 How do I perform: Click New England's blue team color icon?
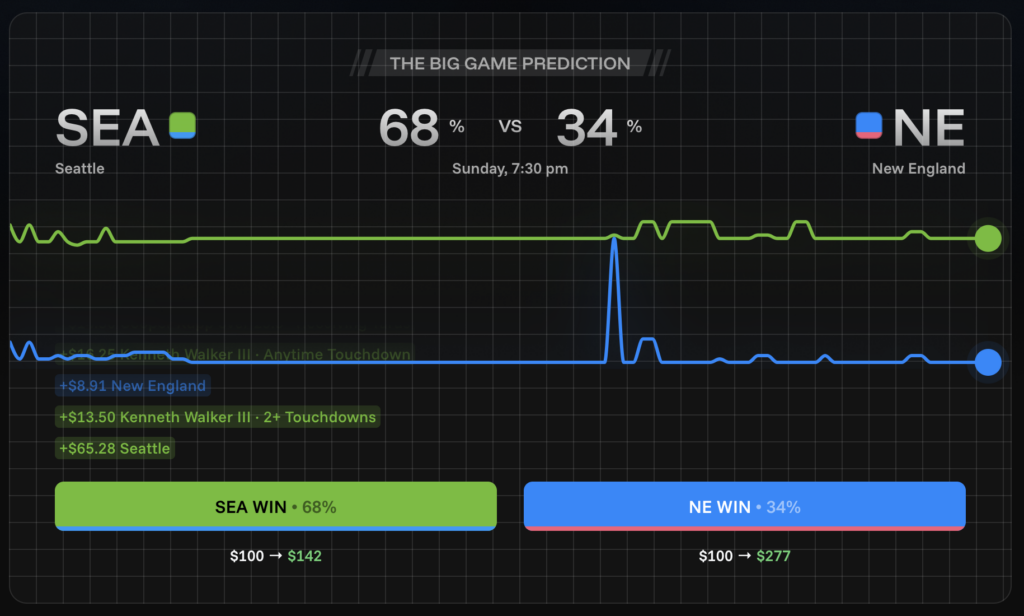click(869, 126)
